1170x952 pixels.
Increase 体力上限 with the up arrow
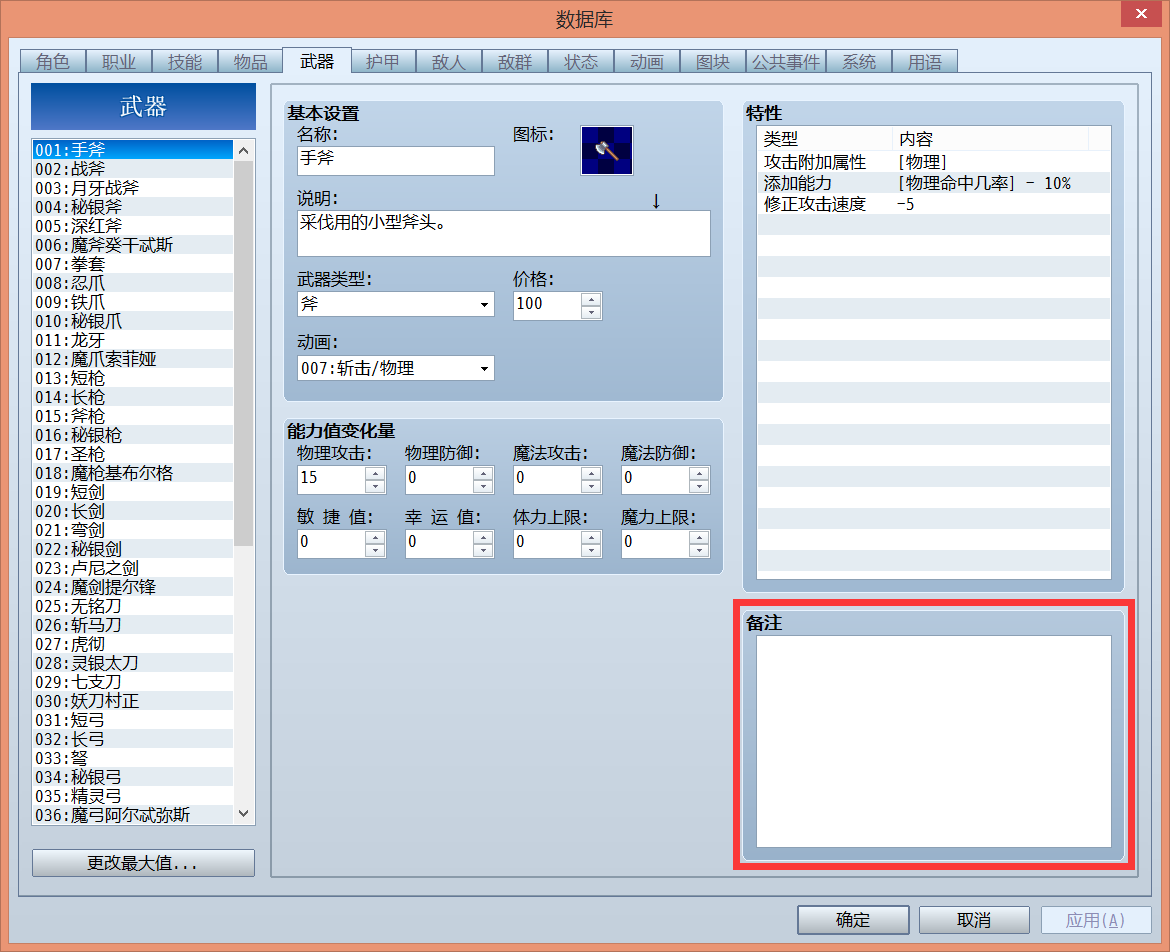click(x=591, y=537)
